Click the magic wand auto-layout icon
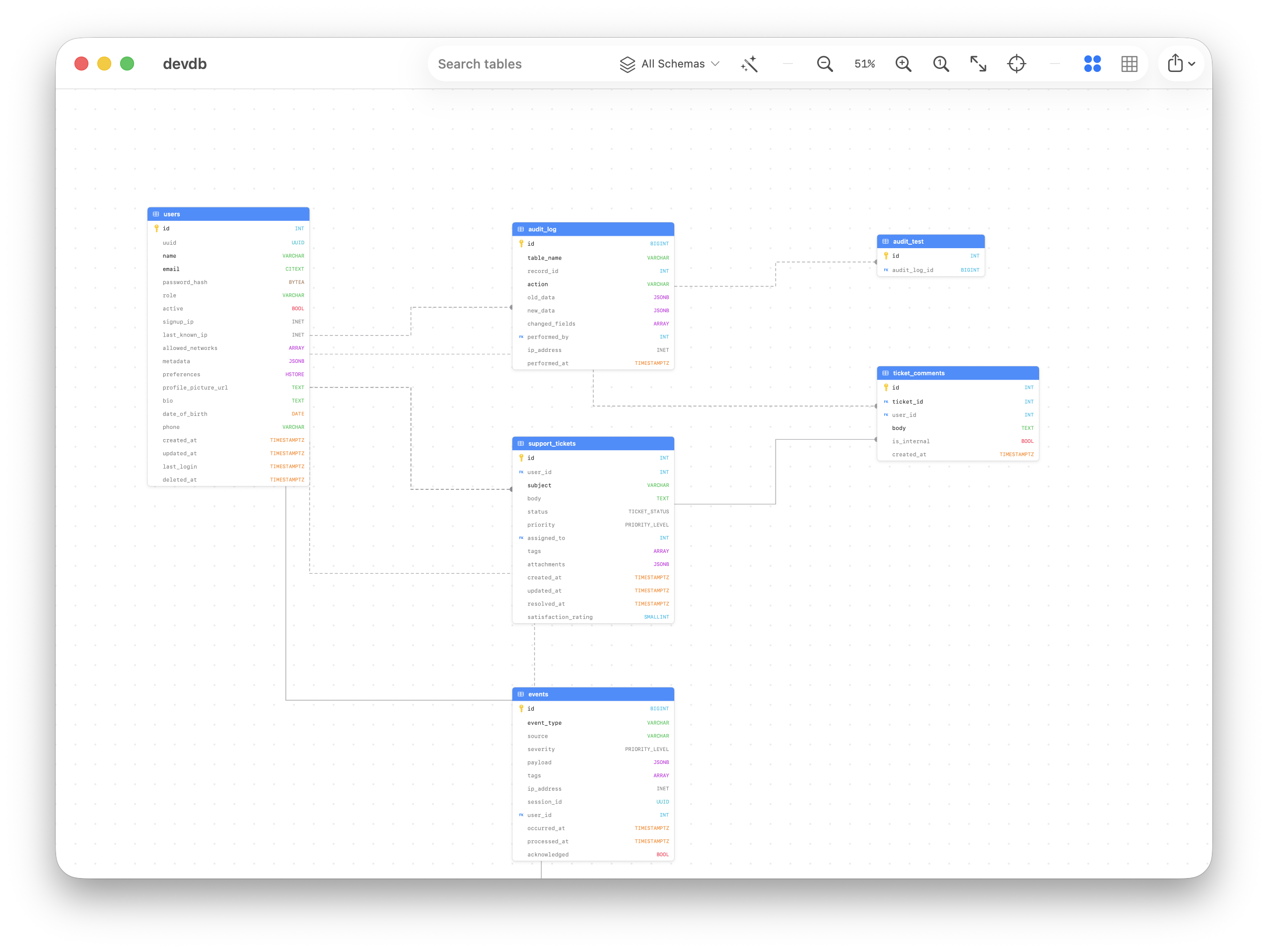This screenshot has height=952, width=1268. 749,64
